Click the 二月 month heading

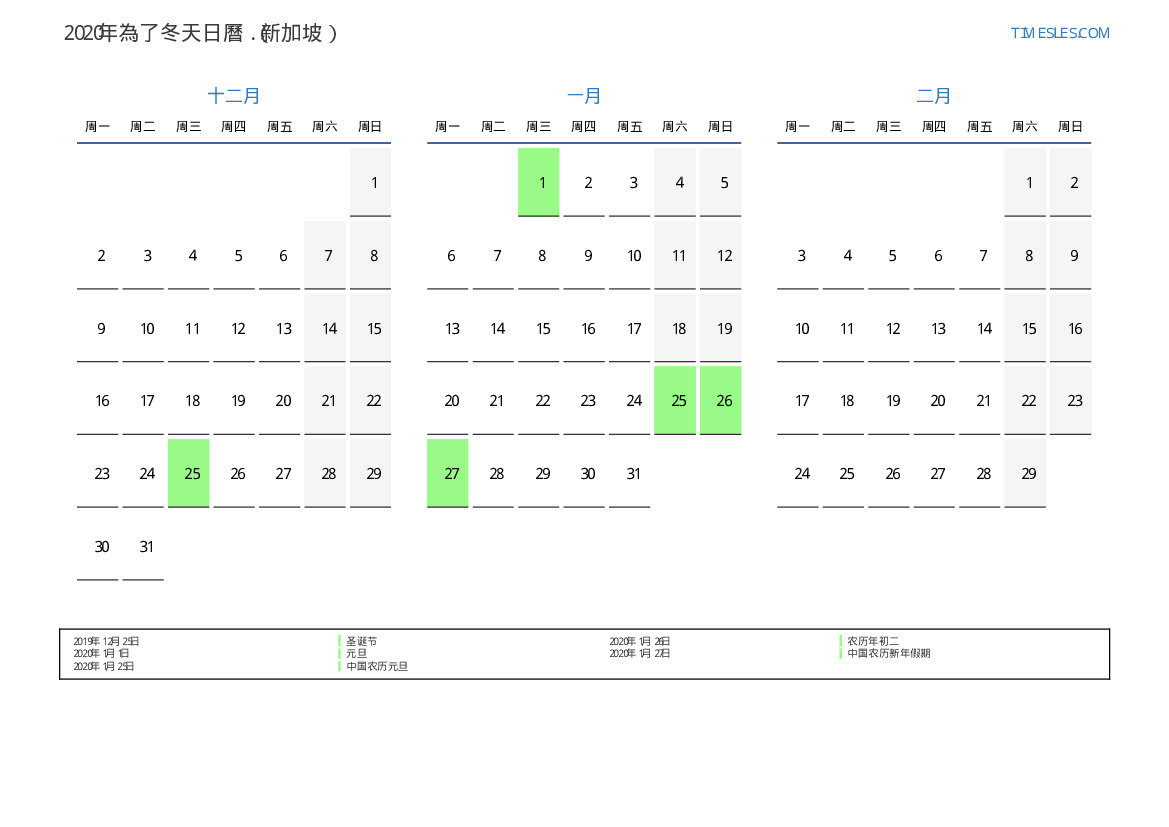[x=934, y=96]
